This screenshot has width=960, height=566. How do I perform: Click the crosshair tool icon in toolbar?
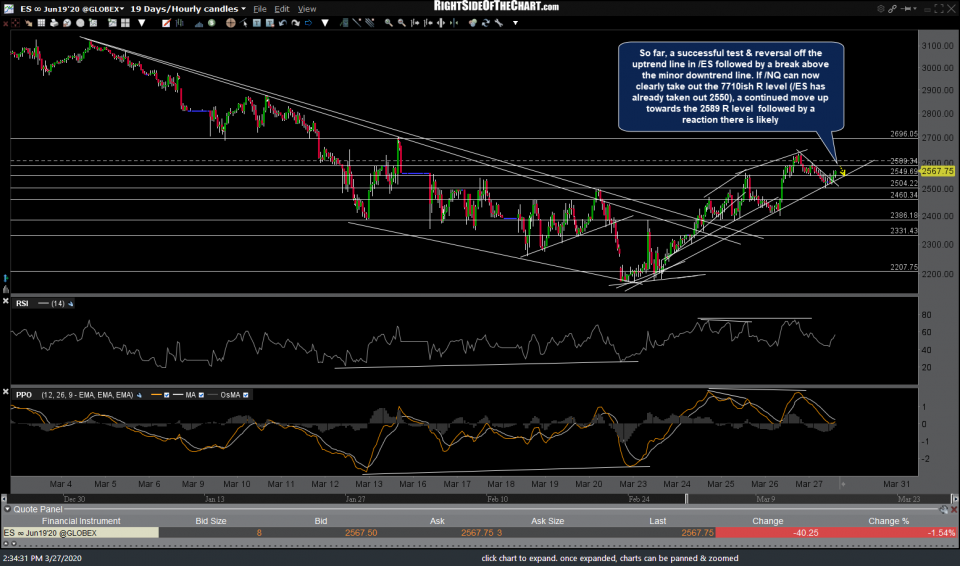coord(15,23)
